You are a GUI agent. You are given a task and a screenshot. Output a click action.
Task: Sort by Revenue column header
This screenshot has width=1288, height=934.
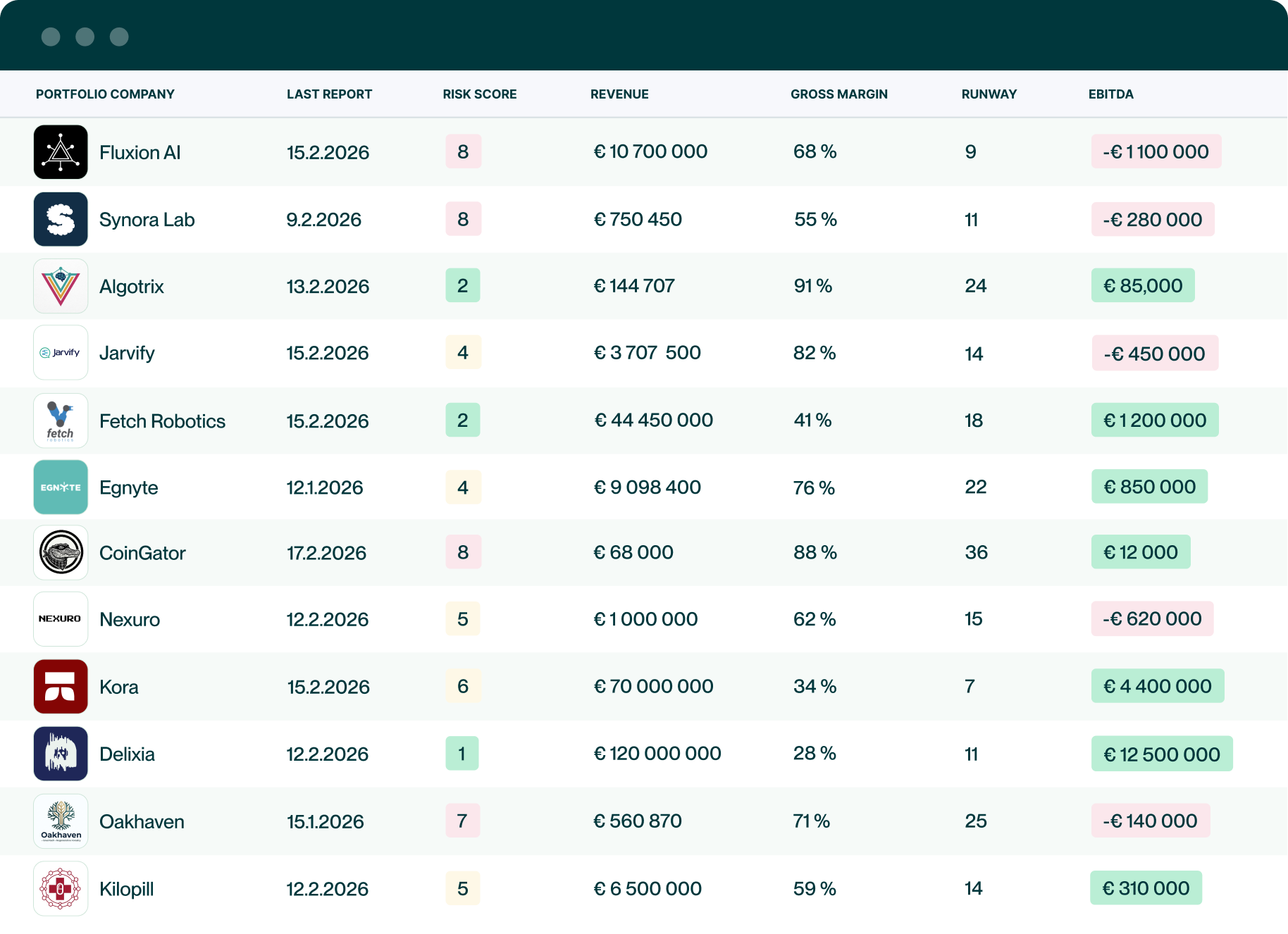(x=619, y=94)
